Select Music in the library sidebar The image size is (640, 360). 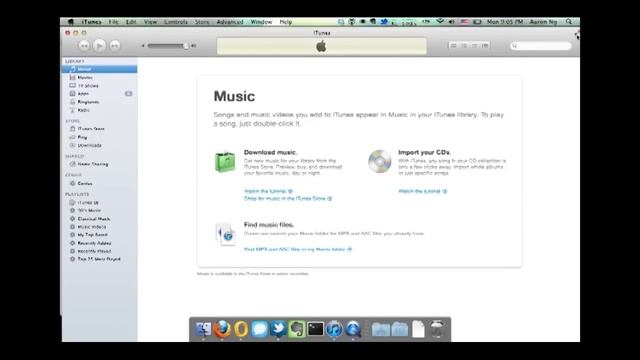(x=99, y=69)
